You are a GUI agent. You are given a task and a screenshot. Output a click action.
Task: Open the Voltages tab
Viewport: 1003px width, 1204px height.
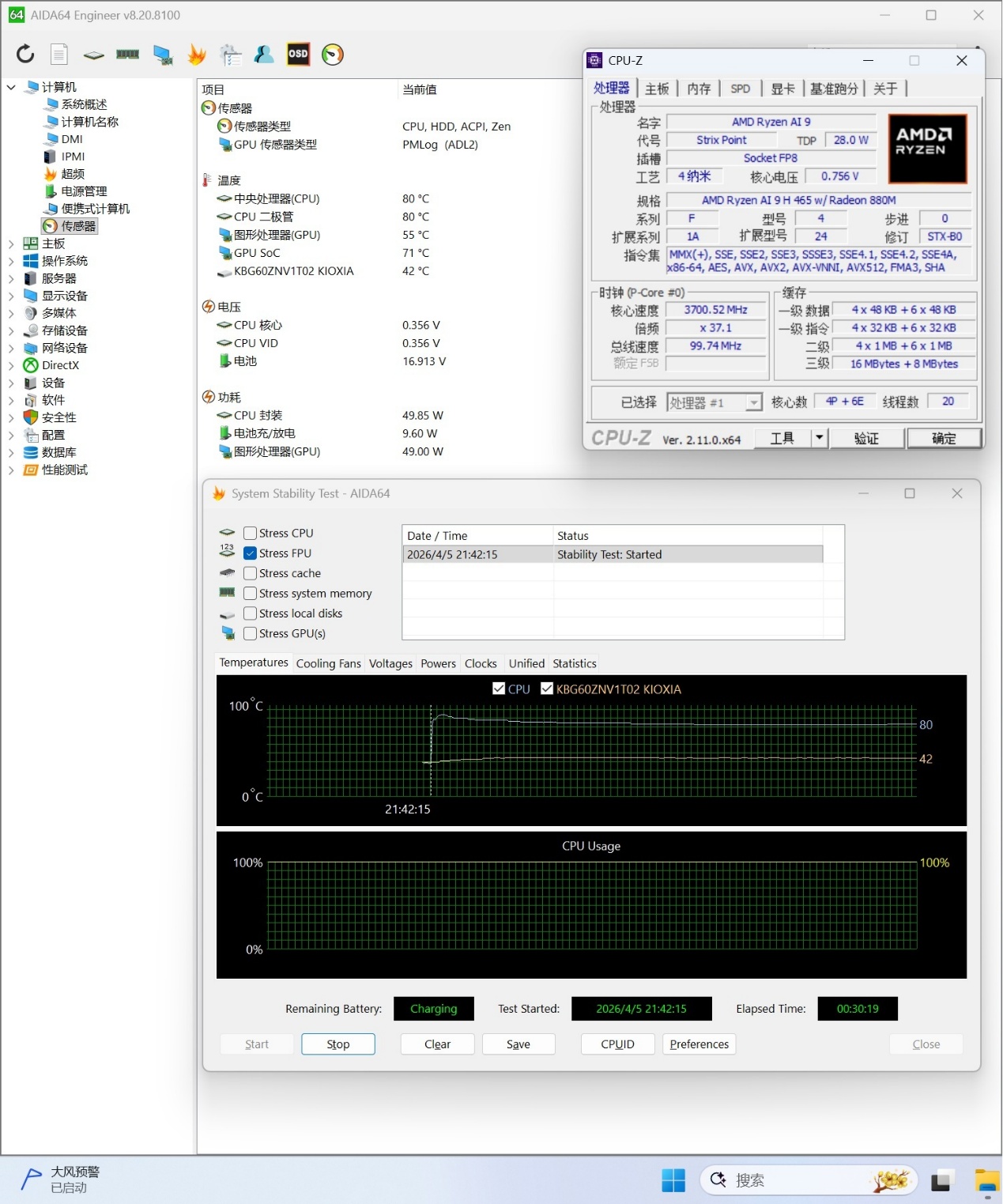(390, 664)
